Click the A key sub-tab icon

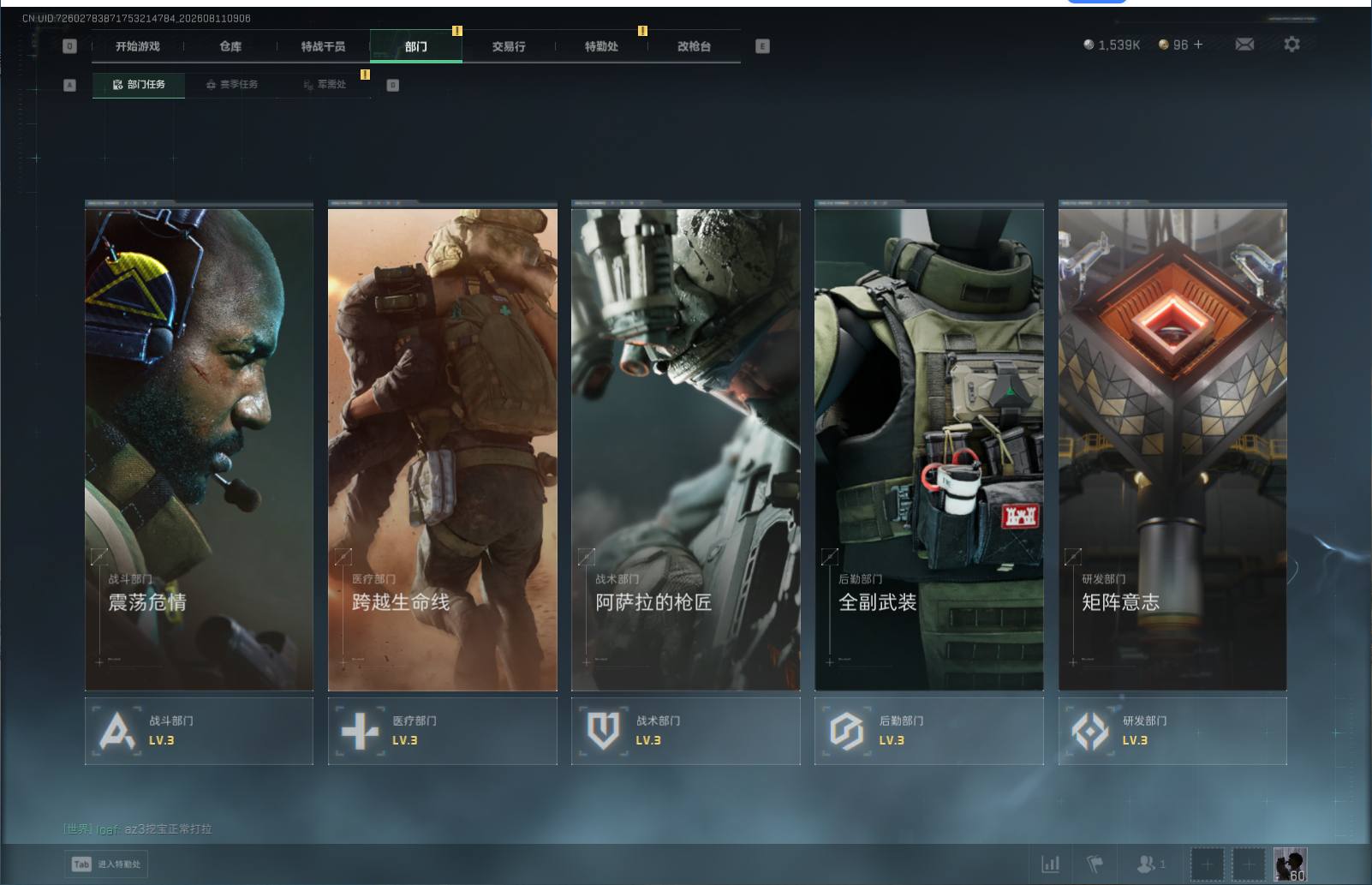coord(70,85)
